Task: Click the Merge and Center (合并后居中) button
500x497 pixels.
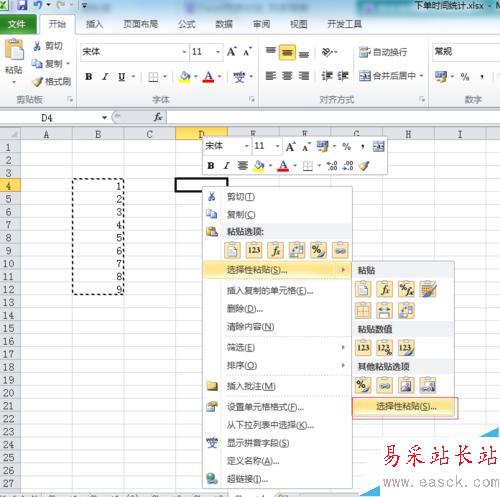Action: (x=387, y=76)
